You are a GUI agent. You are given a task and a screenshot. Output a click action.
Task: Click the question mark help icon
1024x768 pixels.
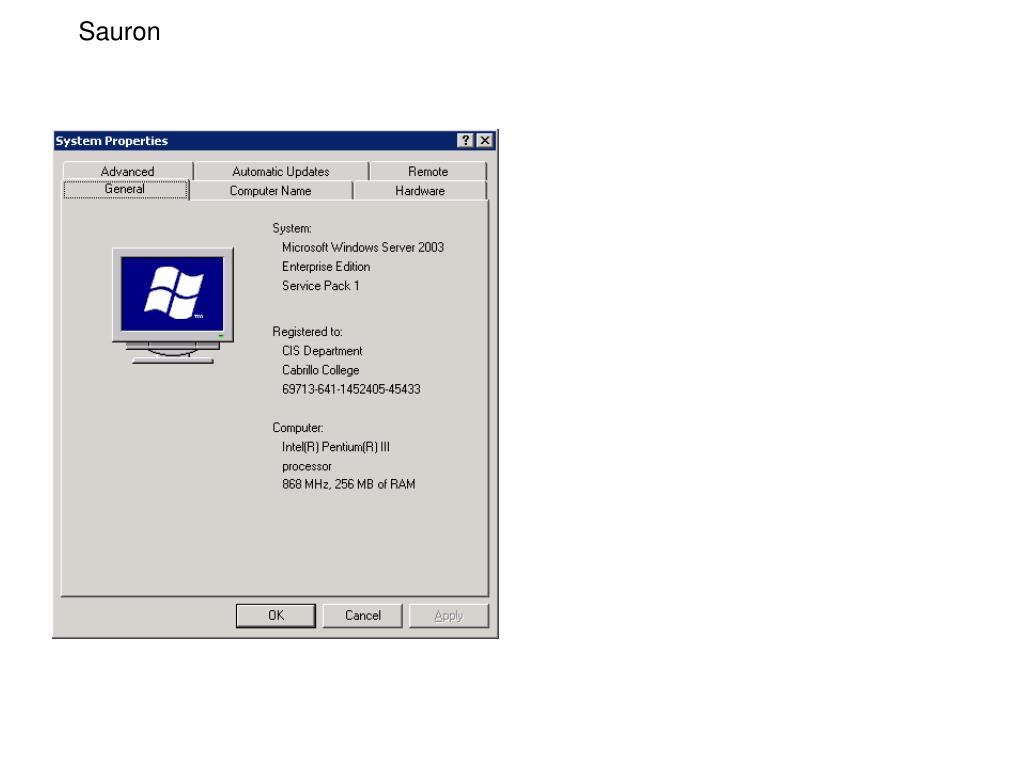[x=465, y=140]
